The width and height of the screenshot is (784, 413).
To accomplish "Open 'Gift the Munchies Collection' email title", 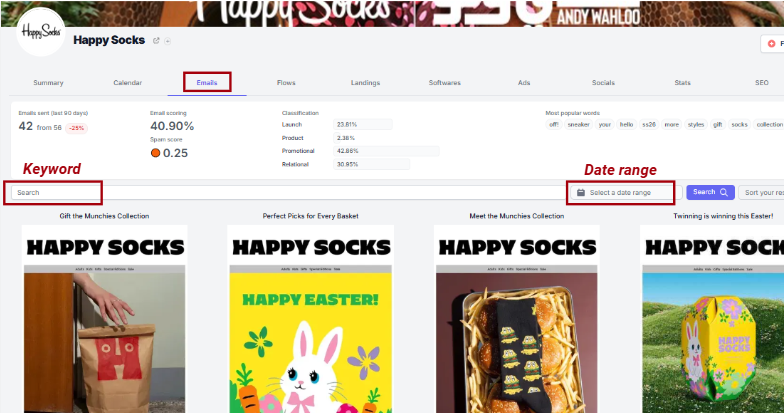I will tap(104, 216).
